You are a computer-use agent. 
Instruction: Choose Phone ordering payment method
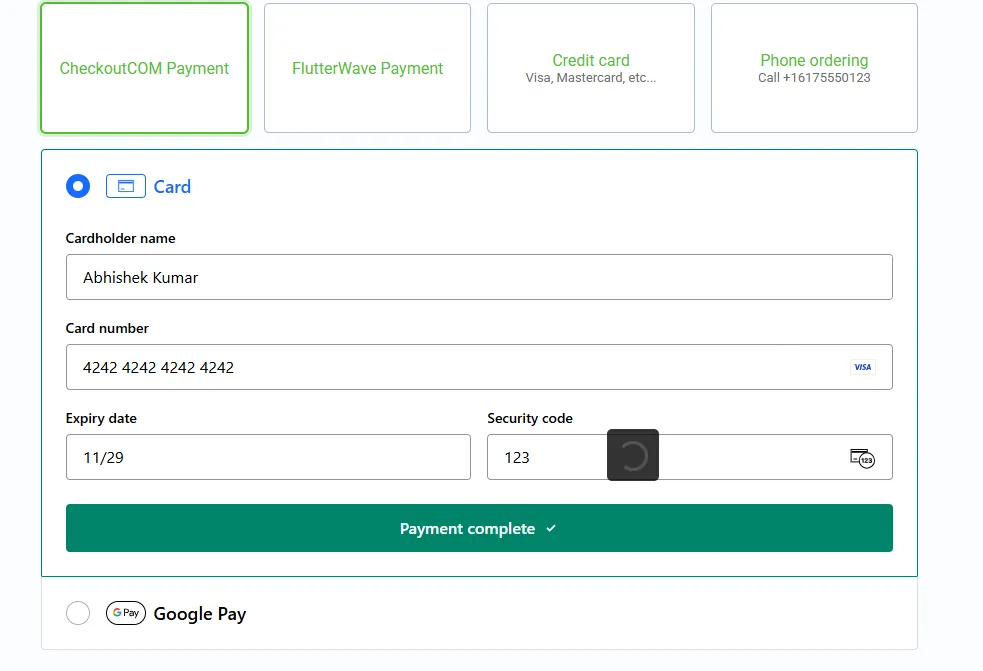tap(814, 68)
